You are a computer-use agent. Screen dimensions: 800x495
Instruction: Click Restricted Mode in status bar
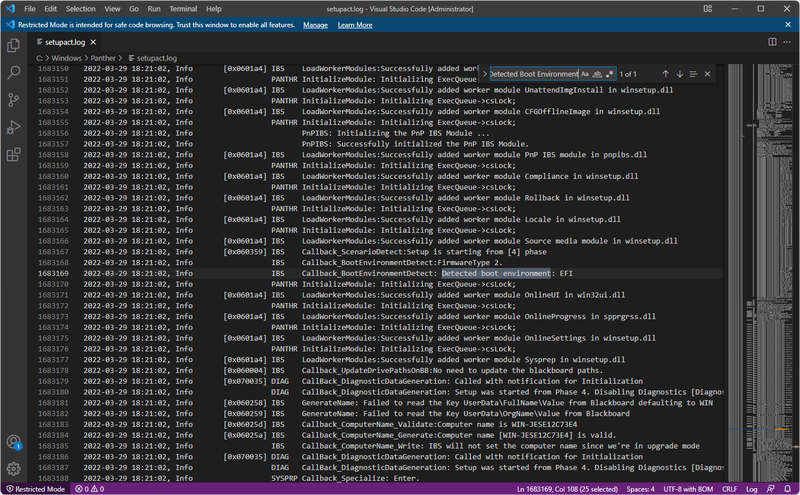(35, 489)
